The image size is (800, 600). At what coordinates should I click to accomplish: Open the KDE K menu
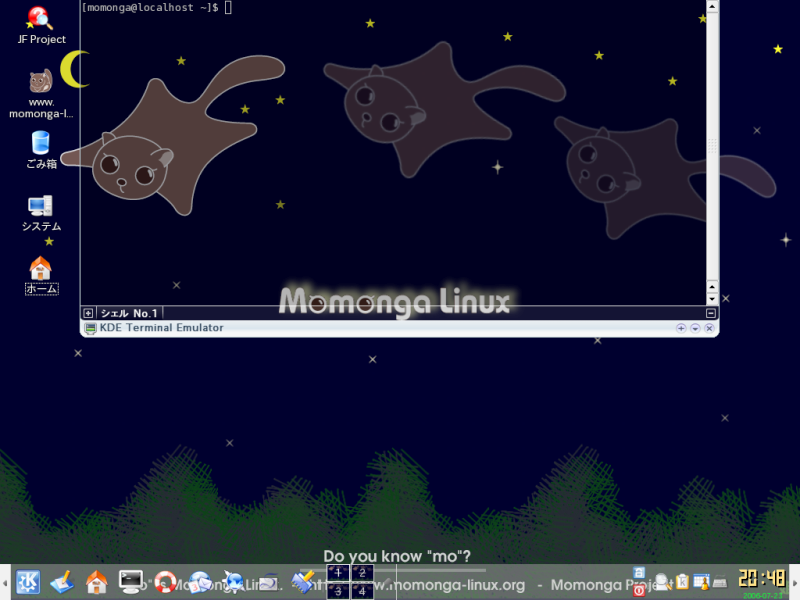tap(28, 582)
